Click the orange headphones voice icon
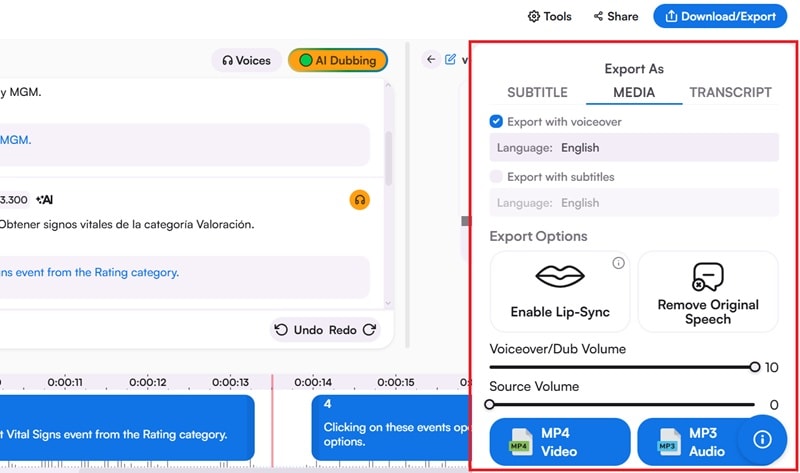The height and width of the screenshot is (473, 800). click(x=360, y=200)
